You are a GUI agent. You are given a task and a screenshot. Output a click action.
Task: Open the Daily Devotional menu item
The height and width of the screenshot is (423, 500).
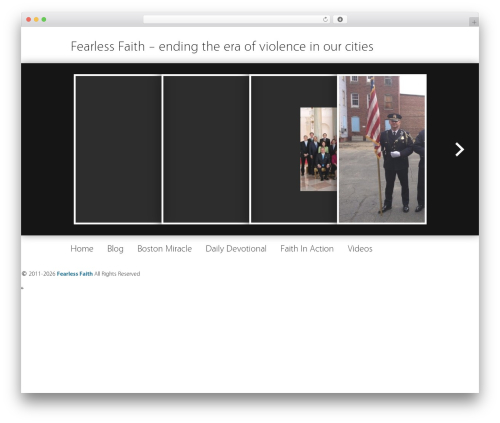pyautogui.click(x=236, y=249)
